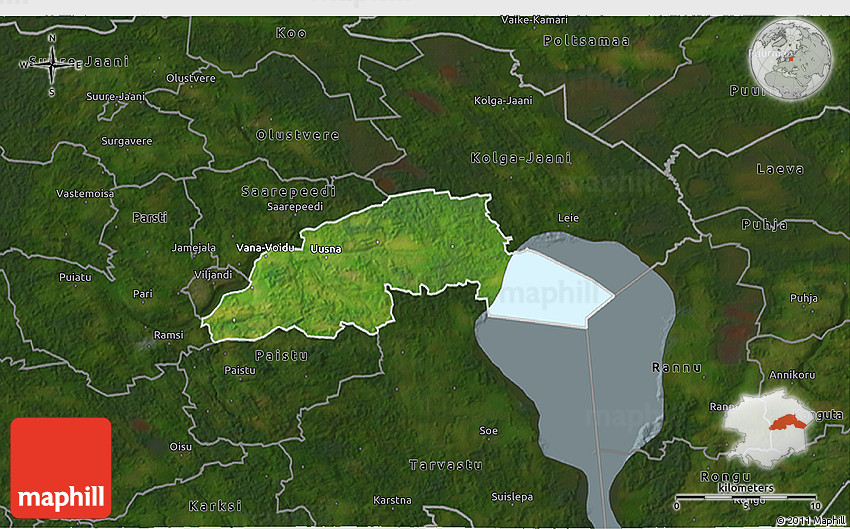Click the Poltsamaa label
This screenshot has width=850, height=529.
586,41
